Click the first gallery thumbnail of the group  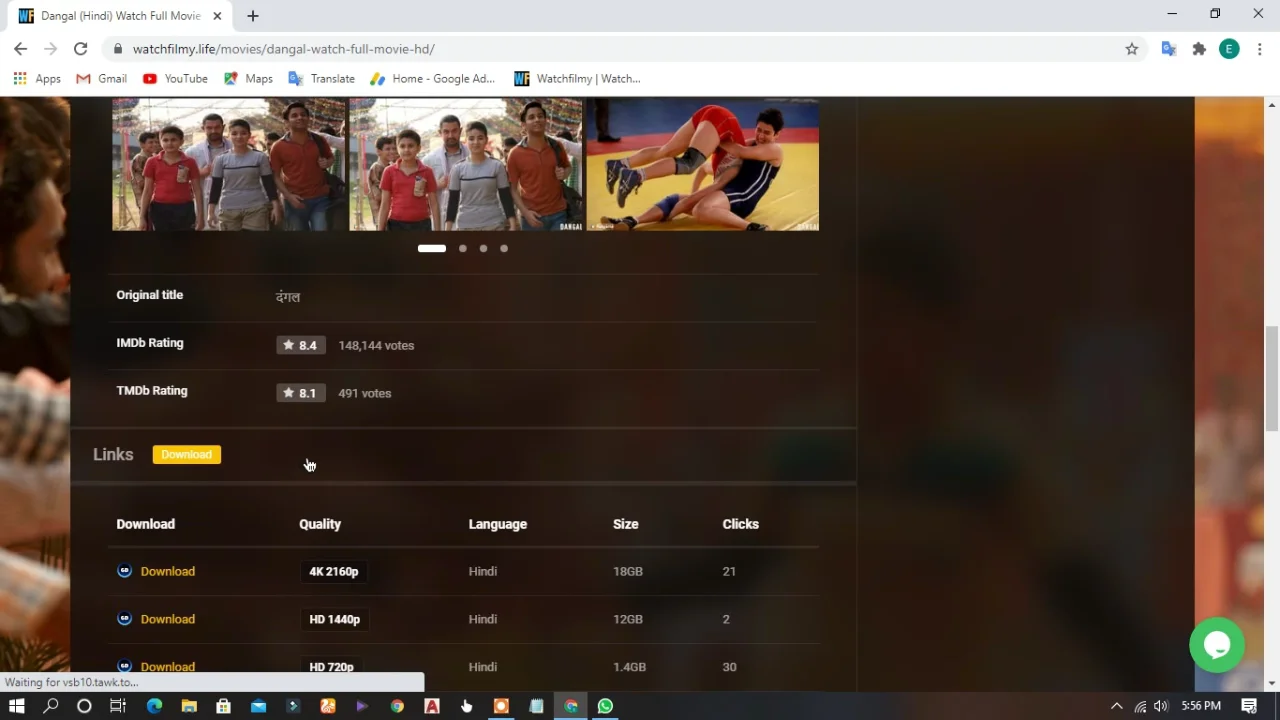coord(229,164)
